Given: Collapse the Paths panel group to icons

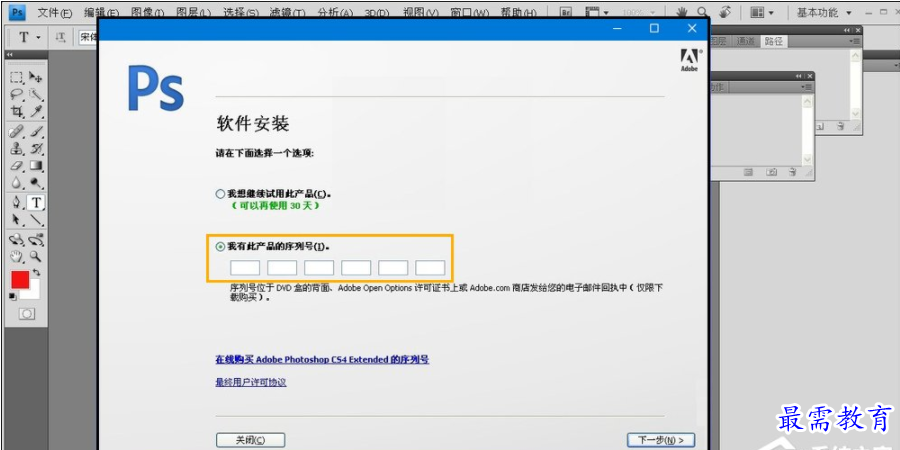Looking at the screenshot, I should click(x=847, y=30).
